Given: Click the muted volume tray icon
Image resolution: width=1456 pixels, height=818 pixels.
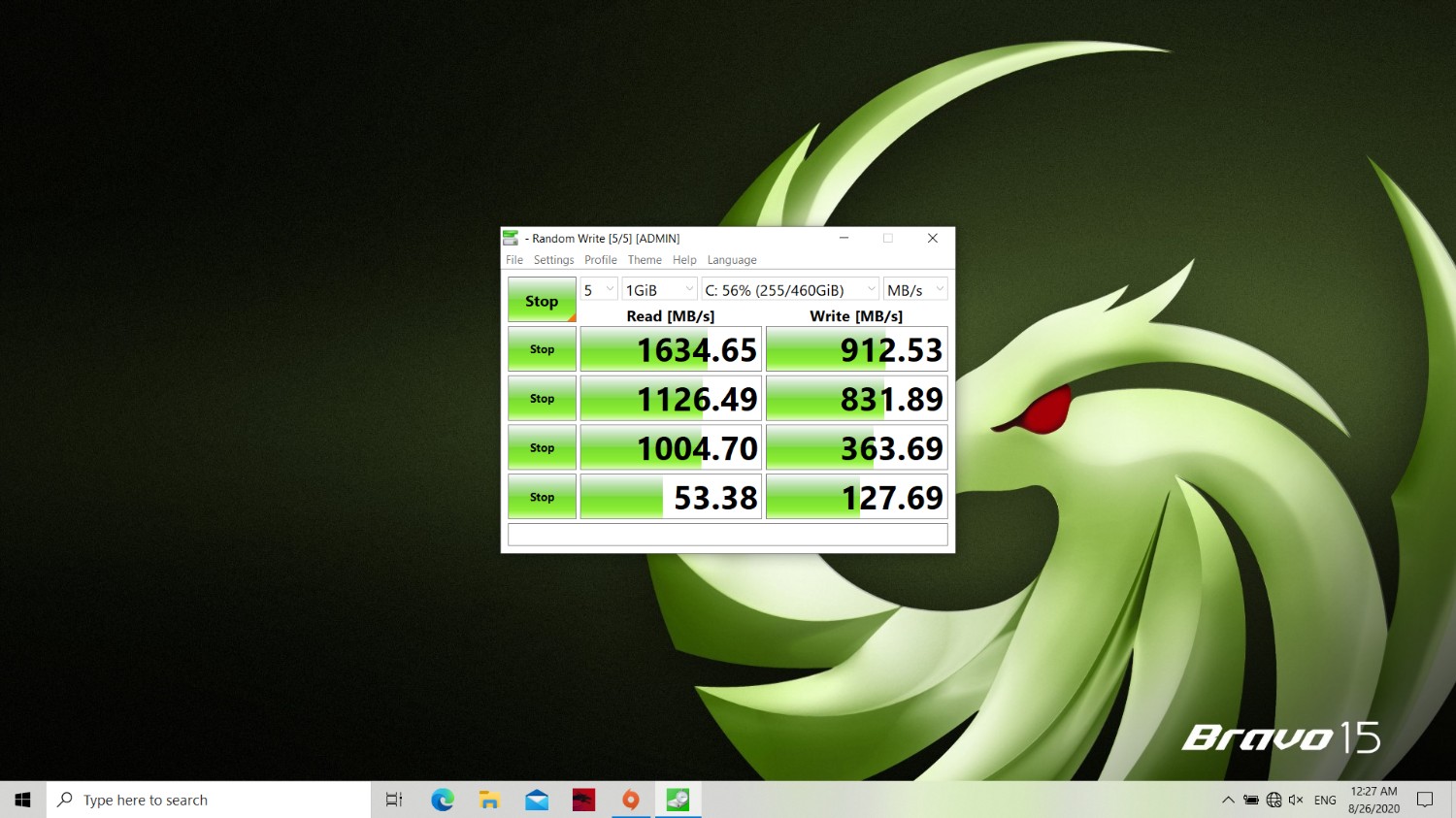Looking at the screenshot, I should 1296,800.
